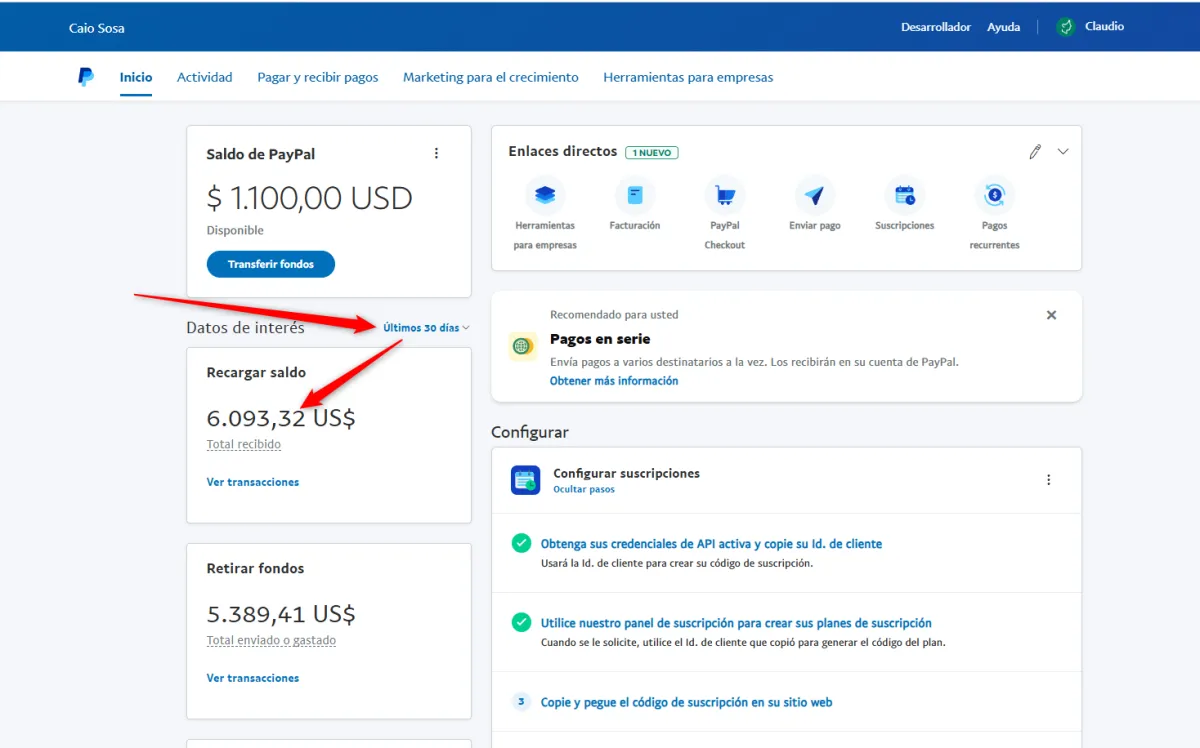
Task: Open the Suscripciones calendar icon
Action: coord(905,195)
